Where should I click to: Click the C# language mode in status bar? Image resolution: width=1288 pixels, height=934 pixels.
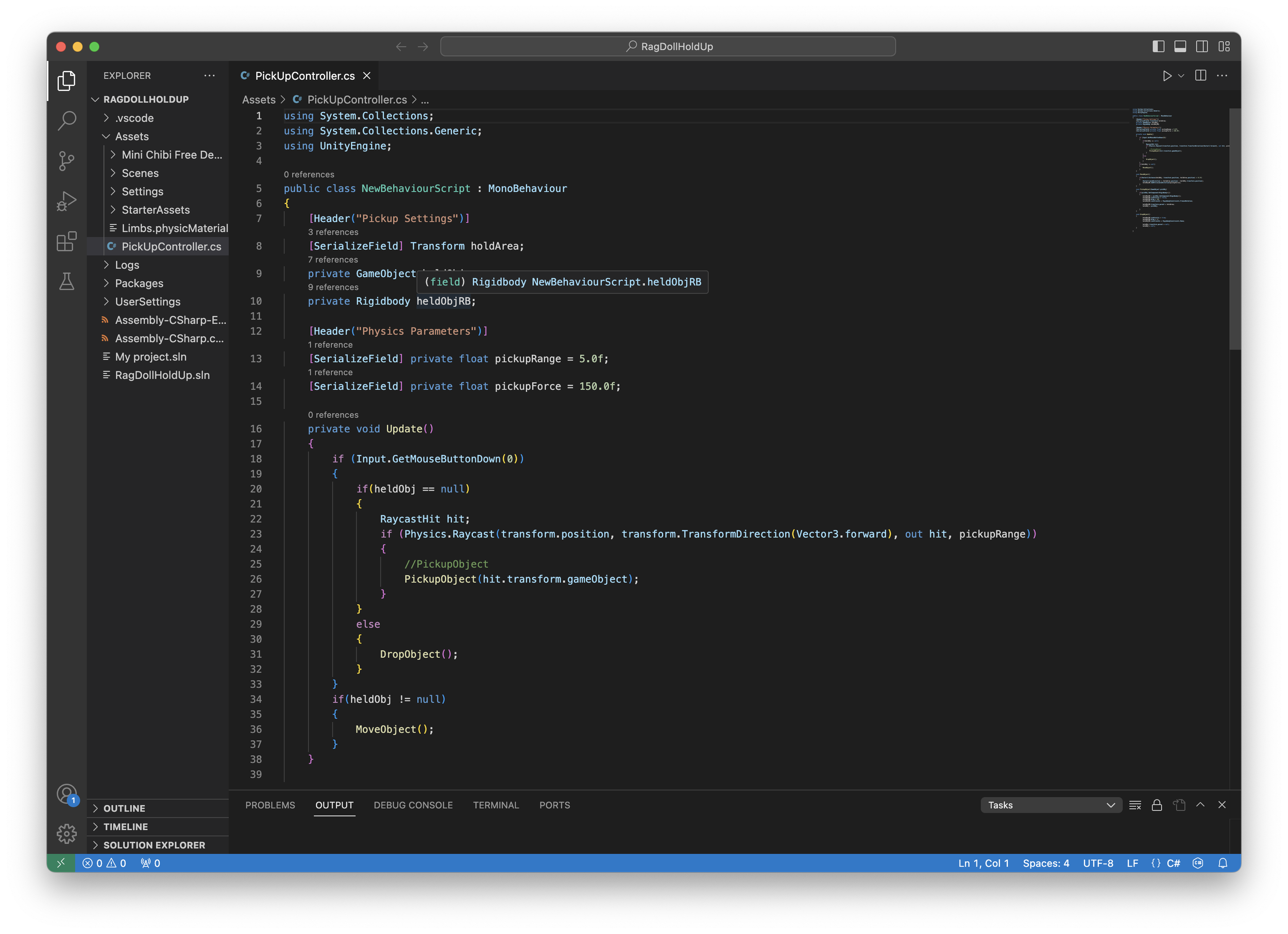pos(1173,863)
